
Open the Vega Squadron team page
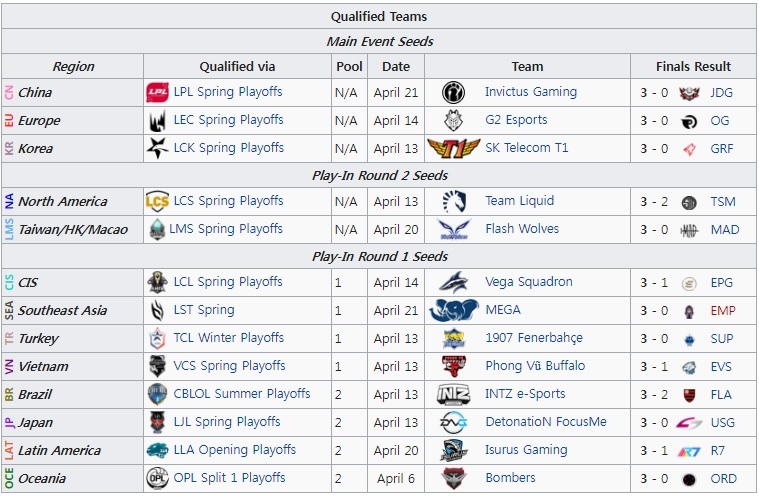(528, 282)
